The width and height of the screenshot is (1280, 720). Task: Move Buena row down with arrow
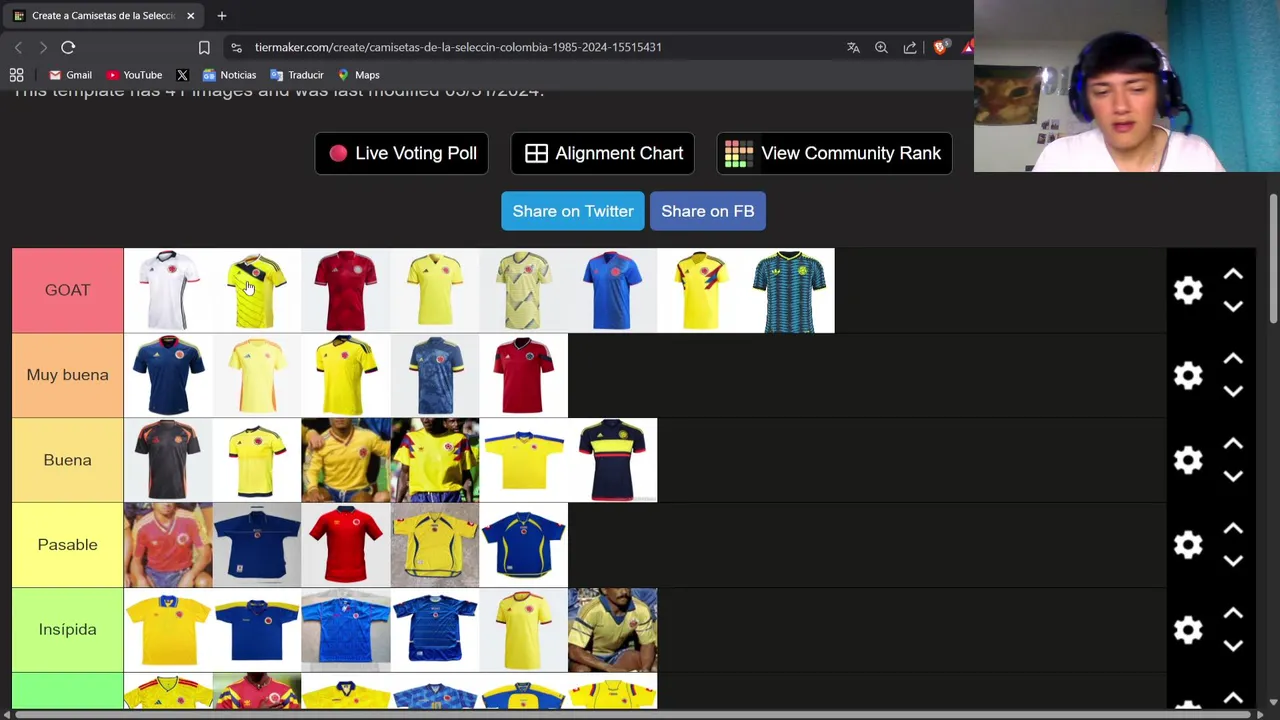[1233, 476]
